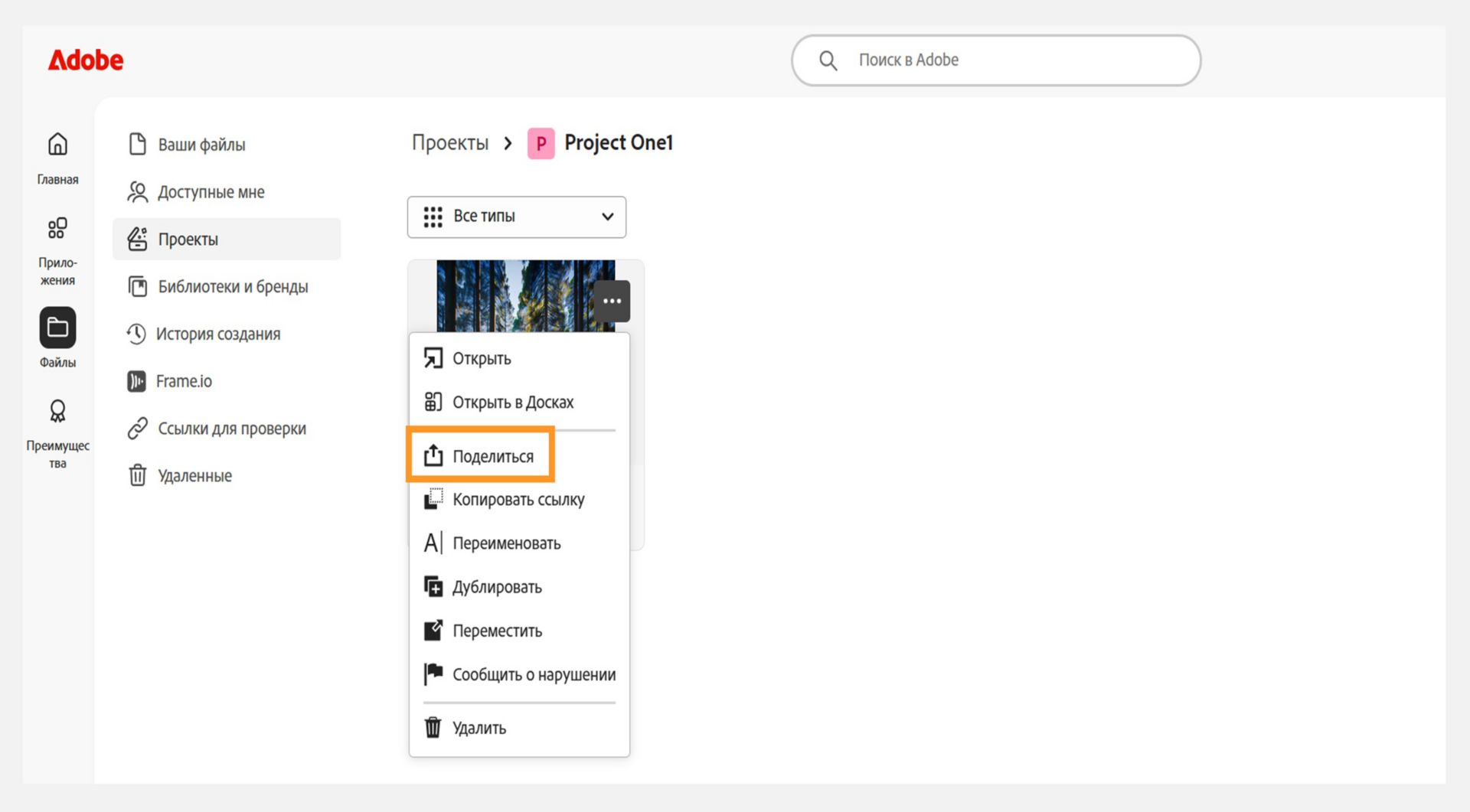The width and height of the screenshot is (1470, 812).
Task: Open История создания
Action: (x=227, y=334)
